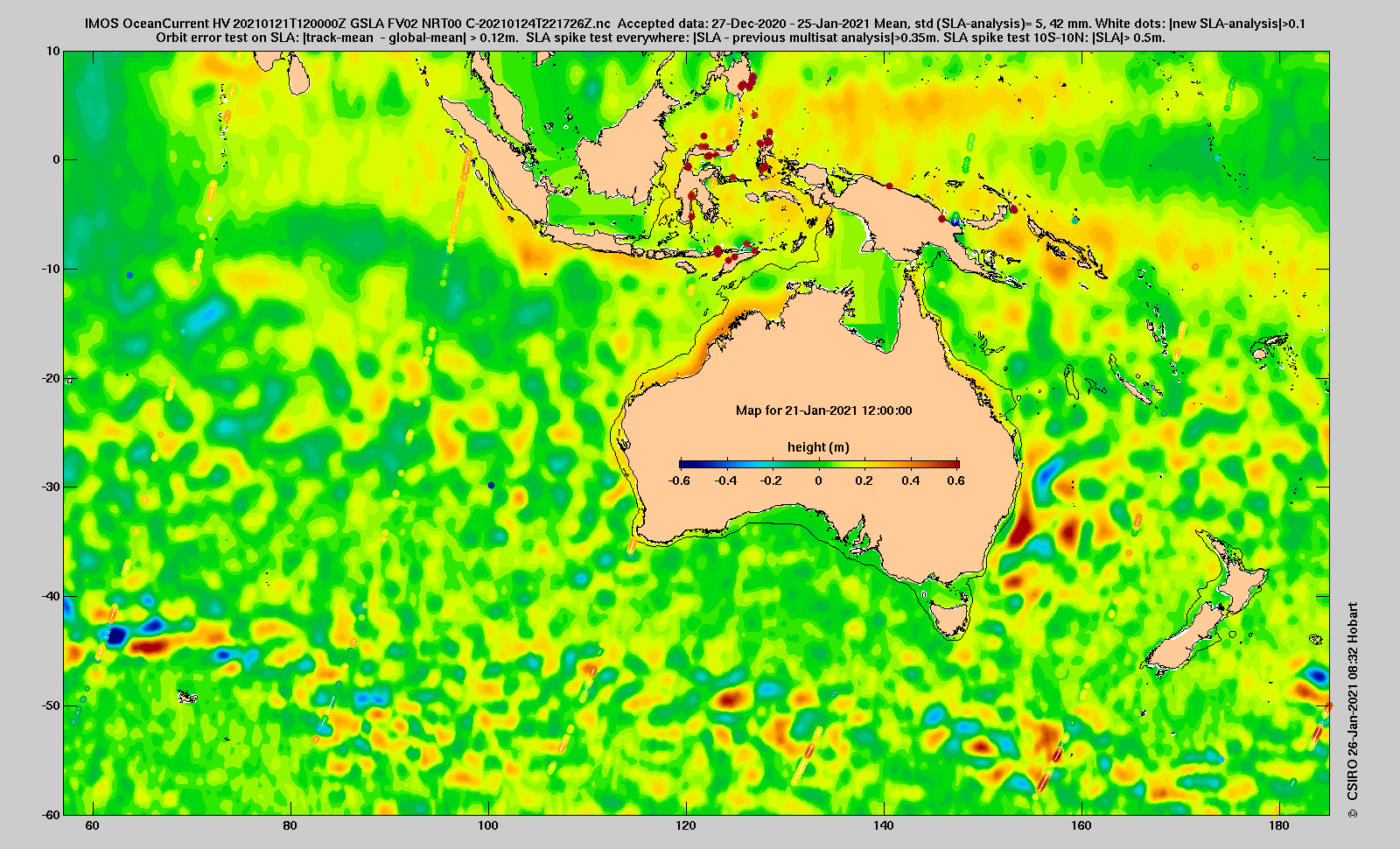The image size is (1400, 849).
Task: Click latitude axis label -20
Action: (51, 378)
